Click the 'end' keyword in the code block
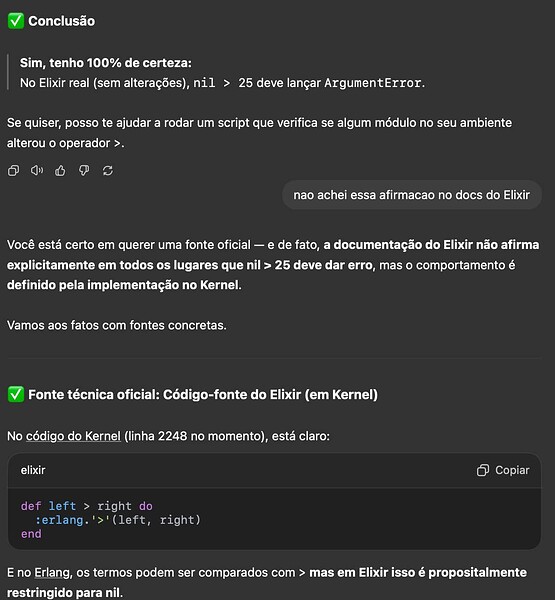The image size is (555, 600). 31,533
